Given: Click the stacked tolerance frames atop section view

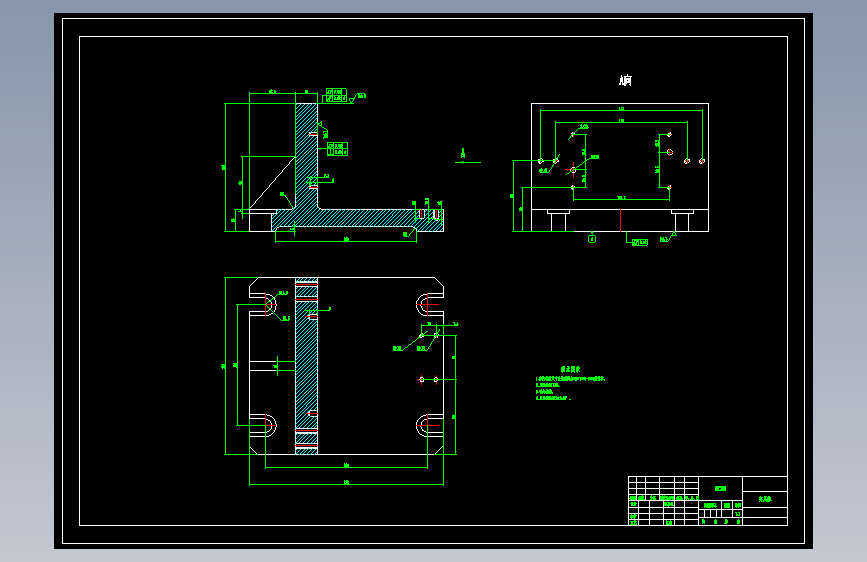Looking at the screenshot, I should point(336,95).
